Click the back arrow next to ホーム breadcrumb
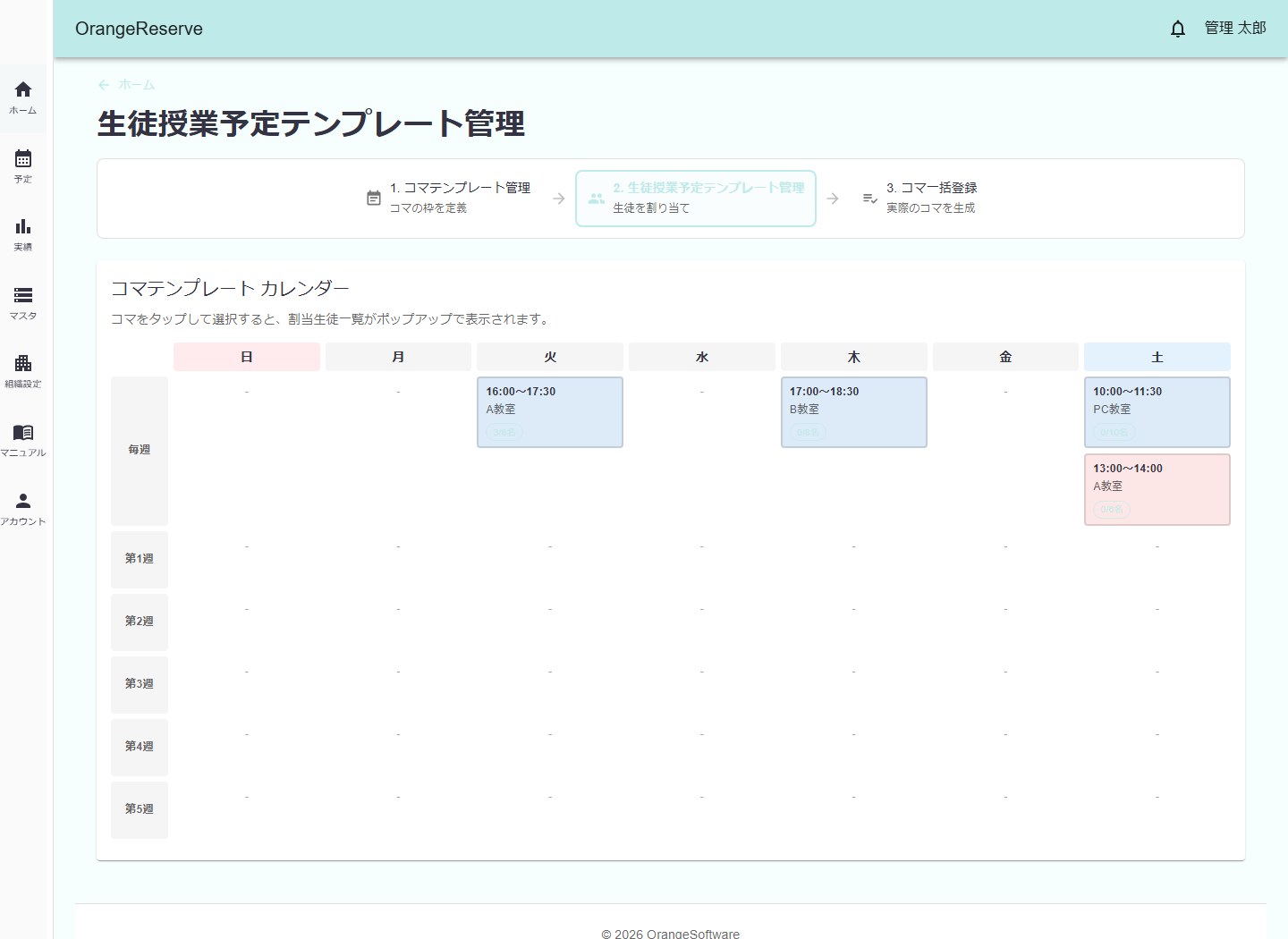This screenshot has height=939, width=1288. (x=104, y=85)
